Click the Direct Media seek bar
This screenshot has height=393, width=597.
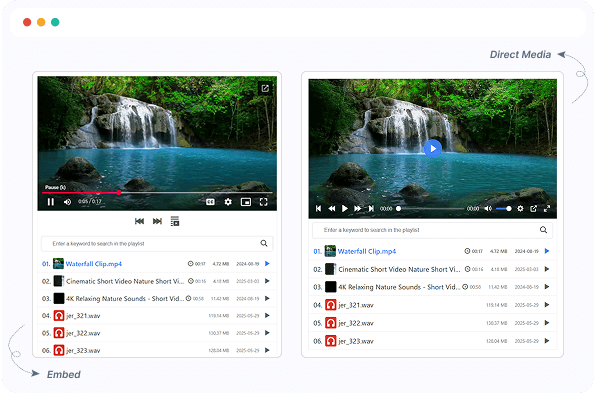[x=430, y=209]
